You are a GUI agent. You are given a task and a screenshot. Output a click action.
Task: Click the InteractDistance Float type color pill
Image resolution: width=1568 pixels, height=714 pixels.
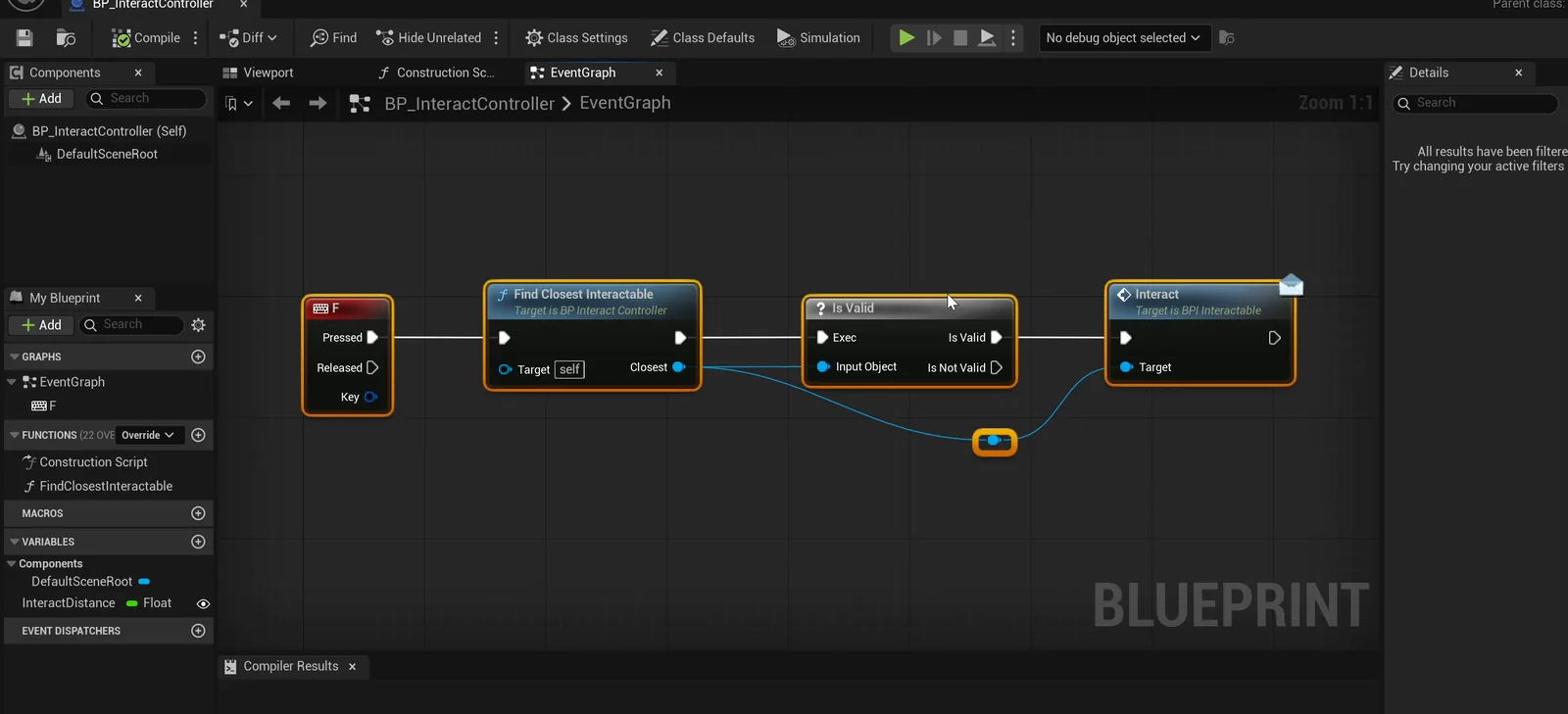132,603
